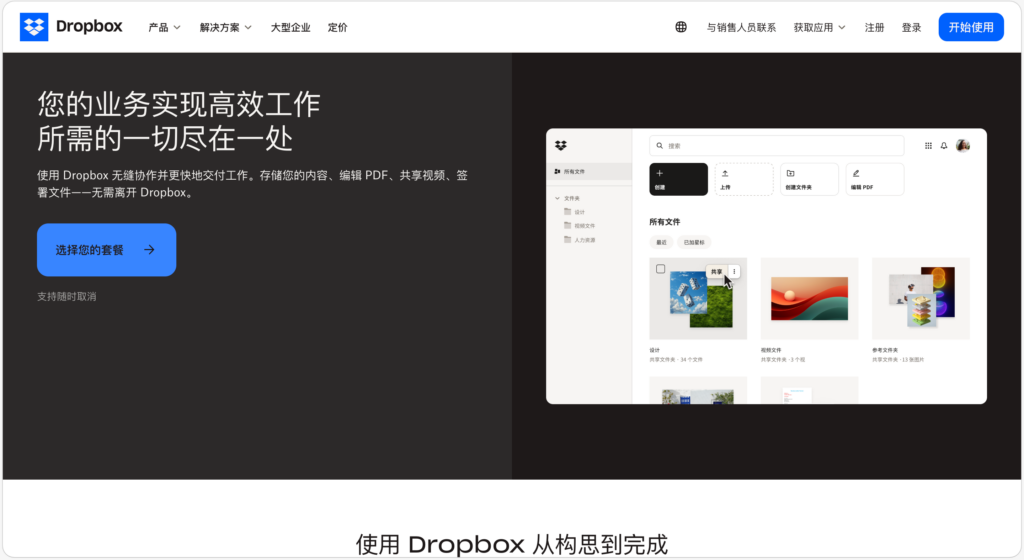Click the 搜索 field in the preview
This screenshot has height=560, width=1024.
coord(776,146)
